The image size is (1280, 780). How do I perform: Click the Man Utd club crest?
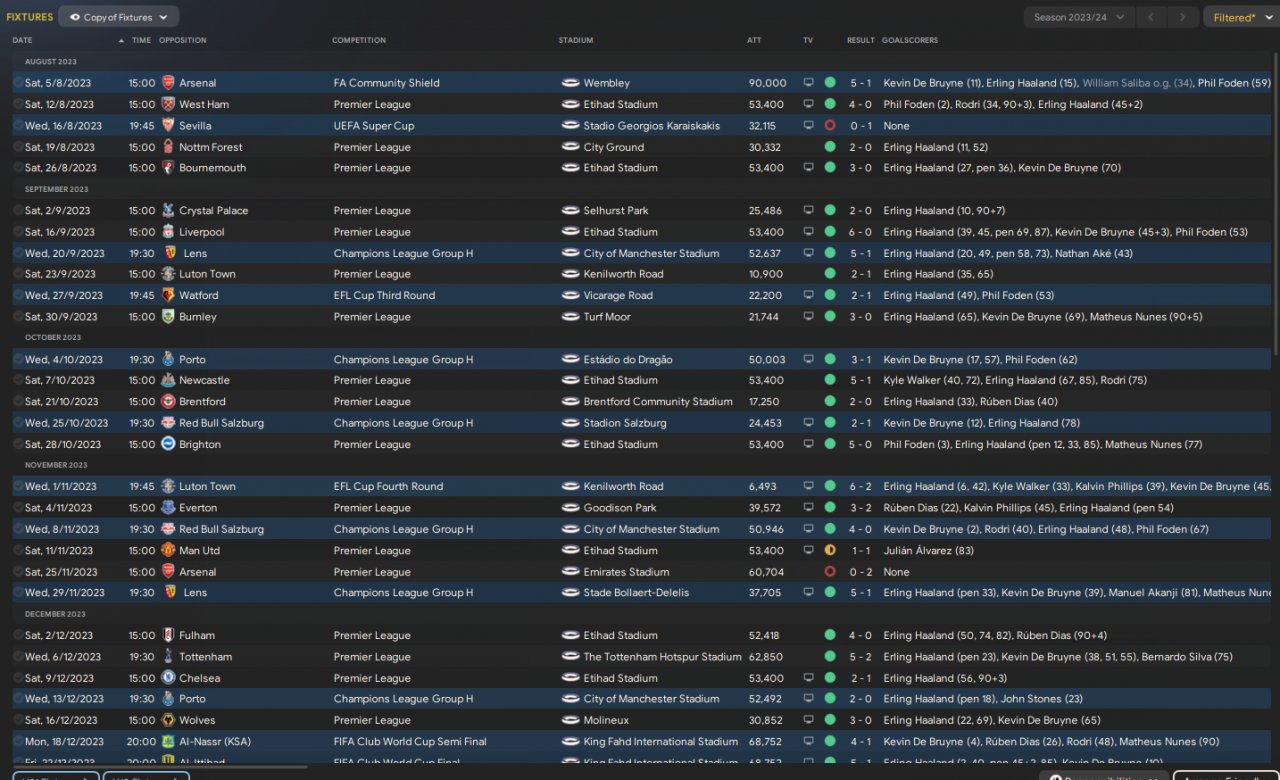[x=168, y=550]
